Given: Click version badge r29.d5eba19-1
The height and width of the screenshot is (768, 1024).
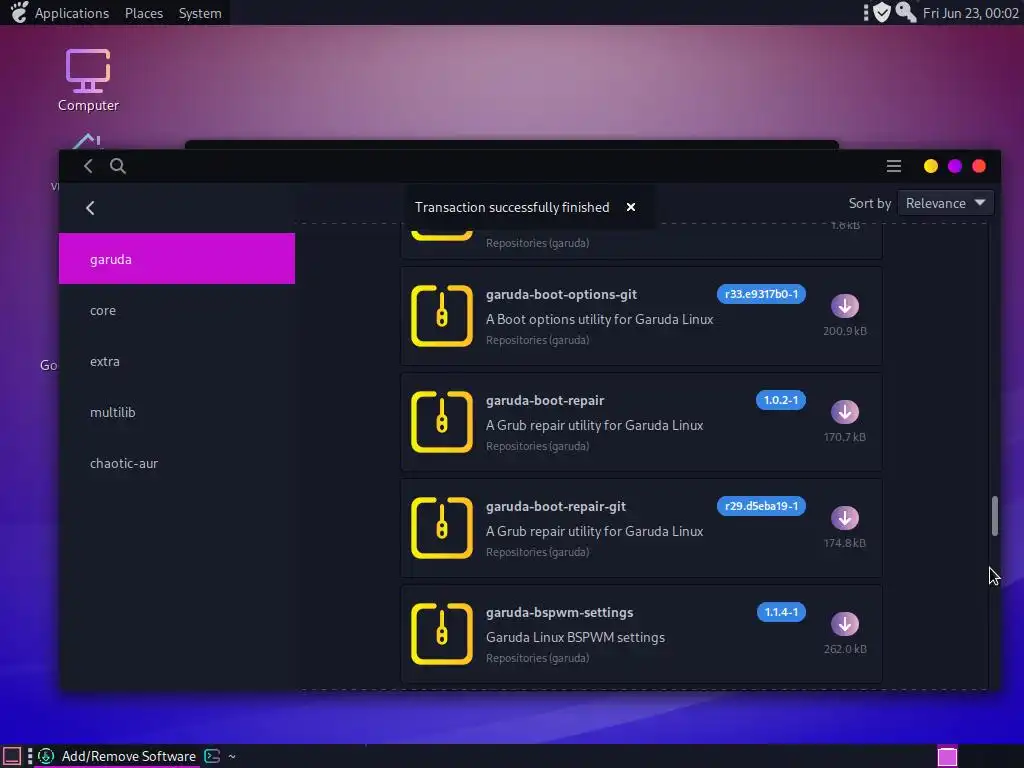Looking at the screenshot, I should 761,505.
